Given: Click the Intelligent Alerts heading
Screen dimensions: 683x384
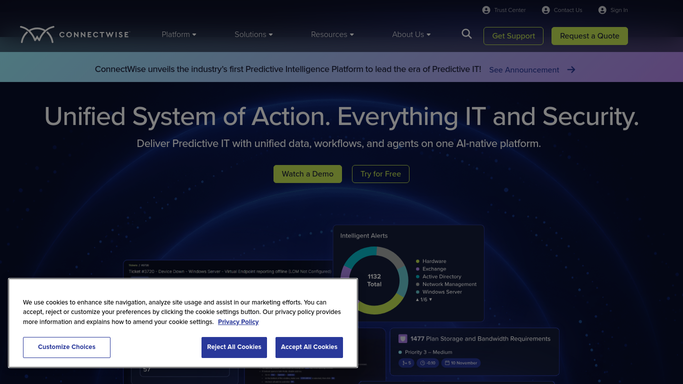Looking at the screenshot, I should click(364, 236).
